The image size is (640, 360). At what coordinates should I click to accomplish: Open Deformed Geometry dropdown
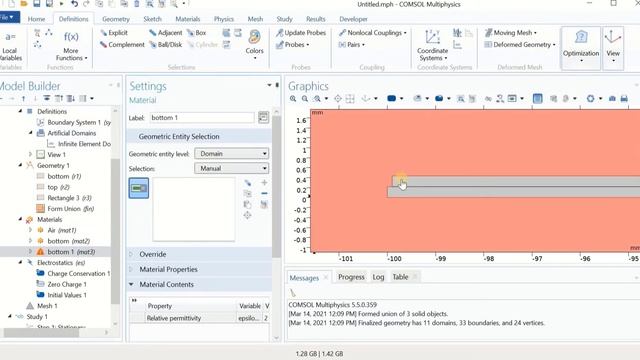(520, 44)
